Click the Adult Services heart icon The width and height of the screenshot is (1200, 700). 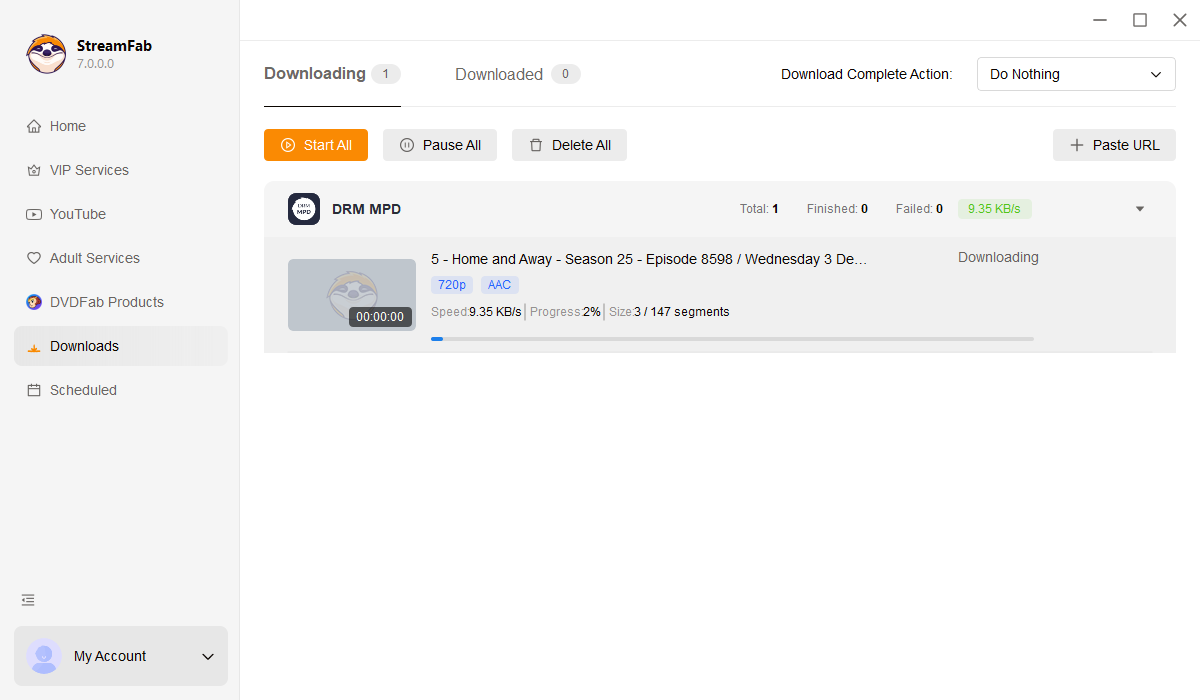(34, 259)
